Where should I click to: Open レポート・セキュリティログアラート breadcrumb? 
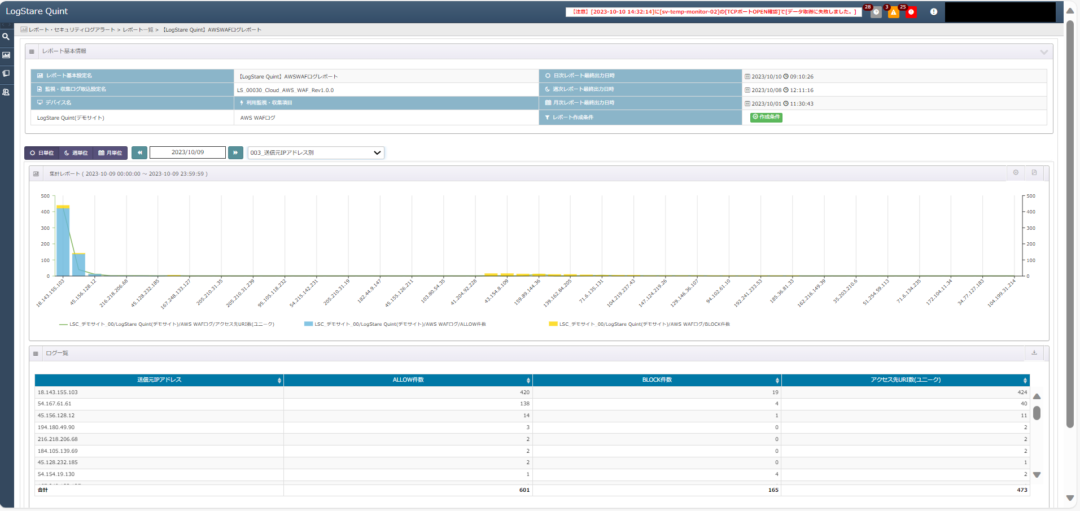coord(71,30)
